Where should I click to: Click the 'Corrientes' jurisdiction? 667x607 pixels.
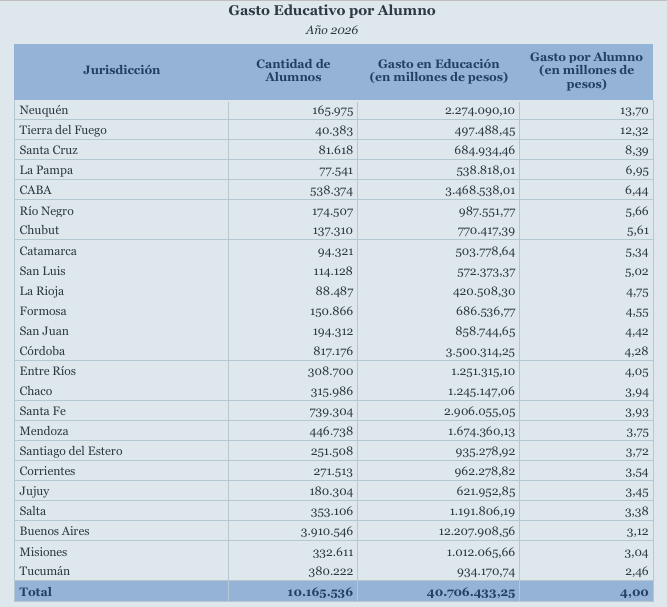point(47,471)
